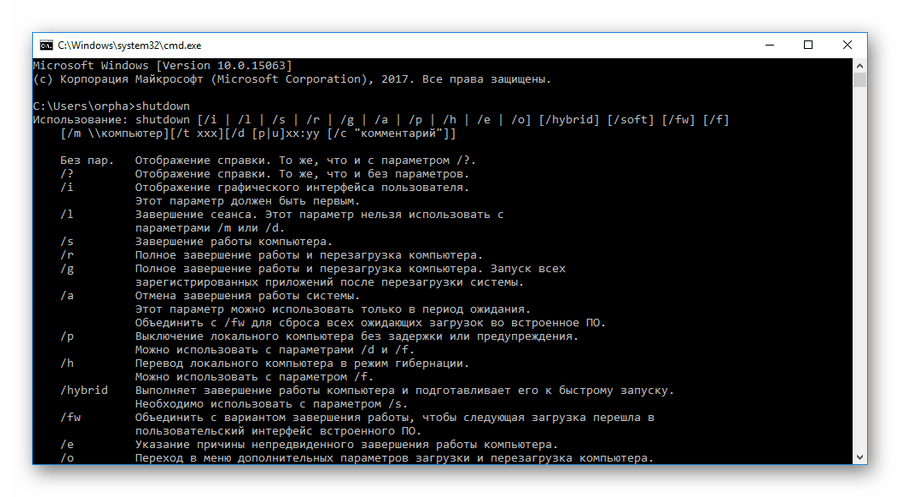This screenshot has height=497, width=900.
Task: Click the /s parameter row
Action: 67,241
